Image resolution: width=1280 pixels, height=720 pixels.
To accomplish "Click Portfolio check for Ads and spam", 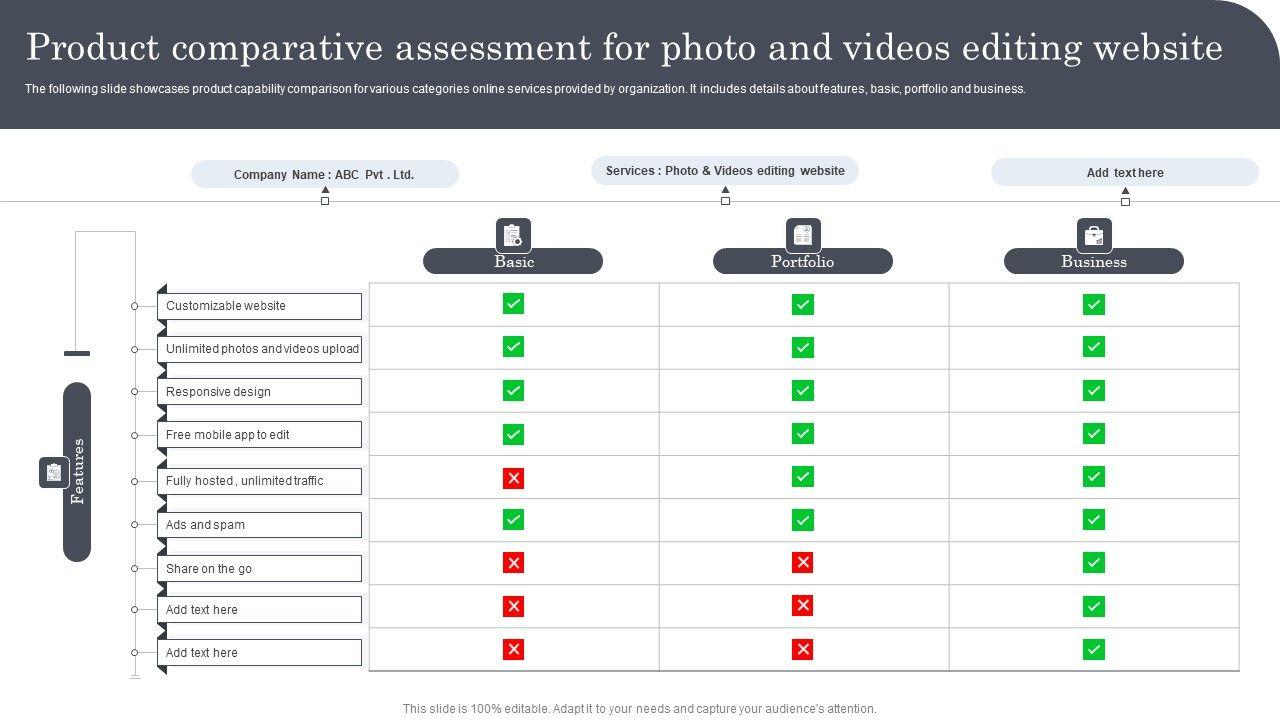I will [x=803, y=520].
